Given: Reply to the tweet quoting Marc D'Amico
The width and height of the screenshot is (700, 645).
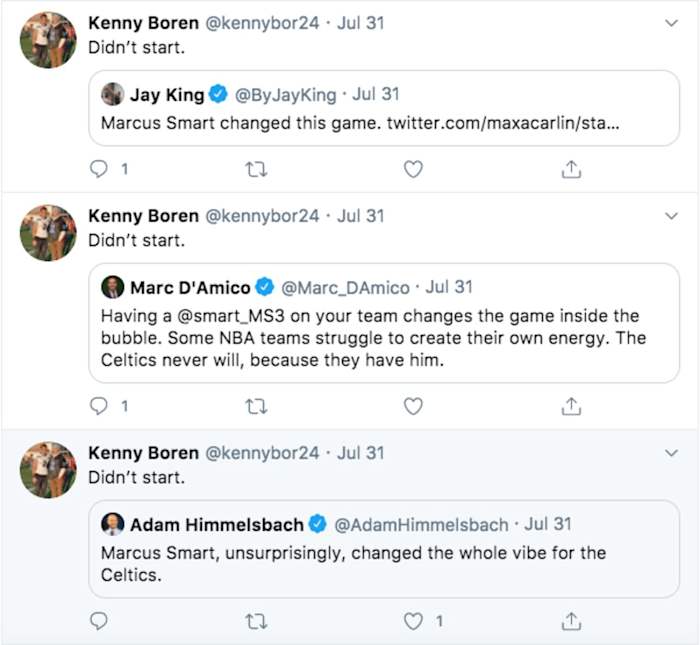Looking at the screenshot, I should pos(99,406).
